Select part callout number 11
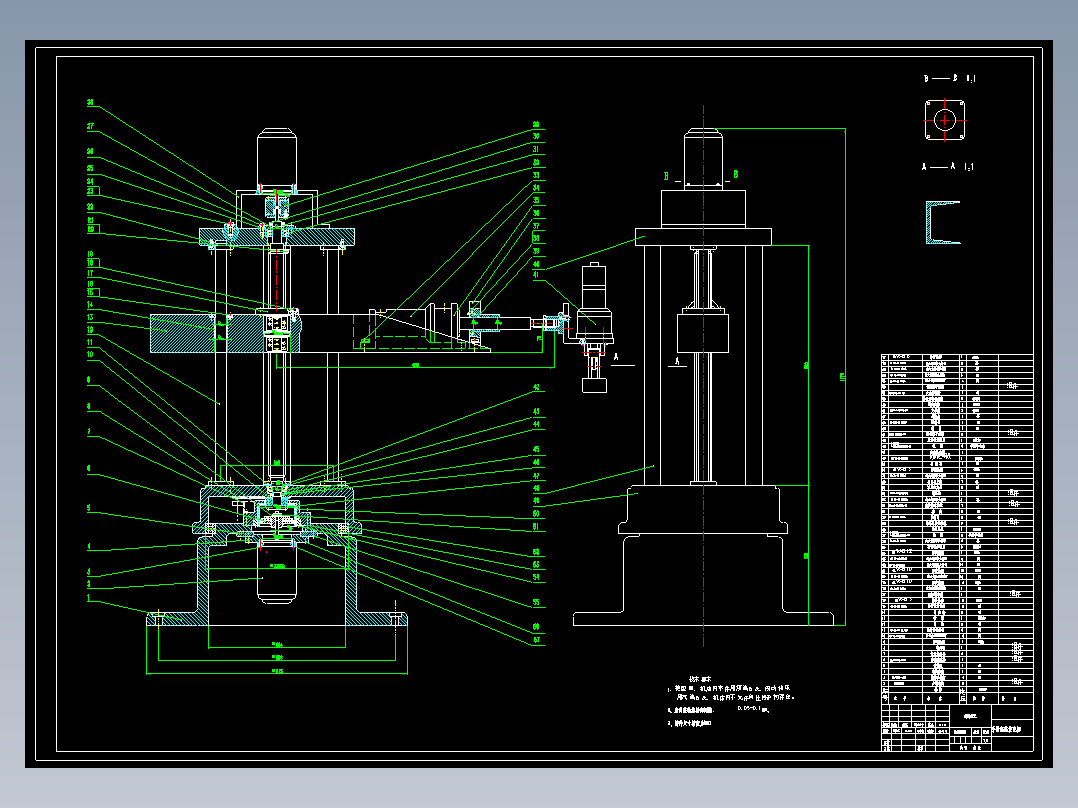1078x808 pixels. 90,342
